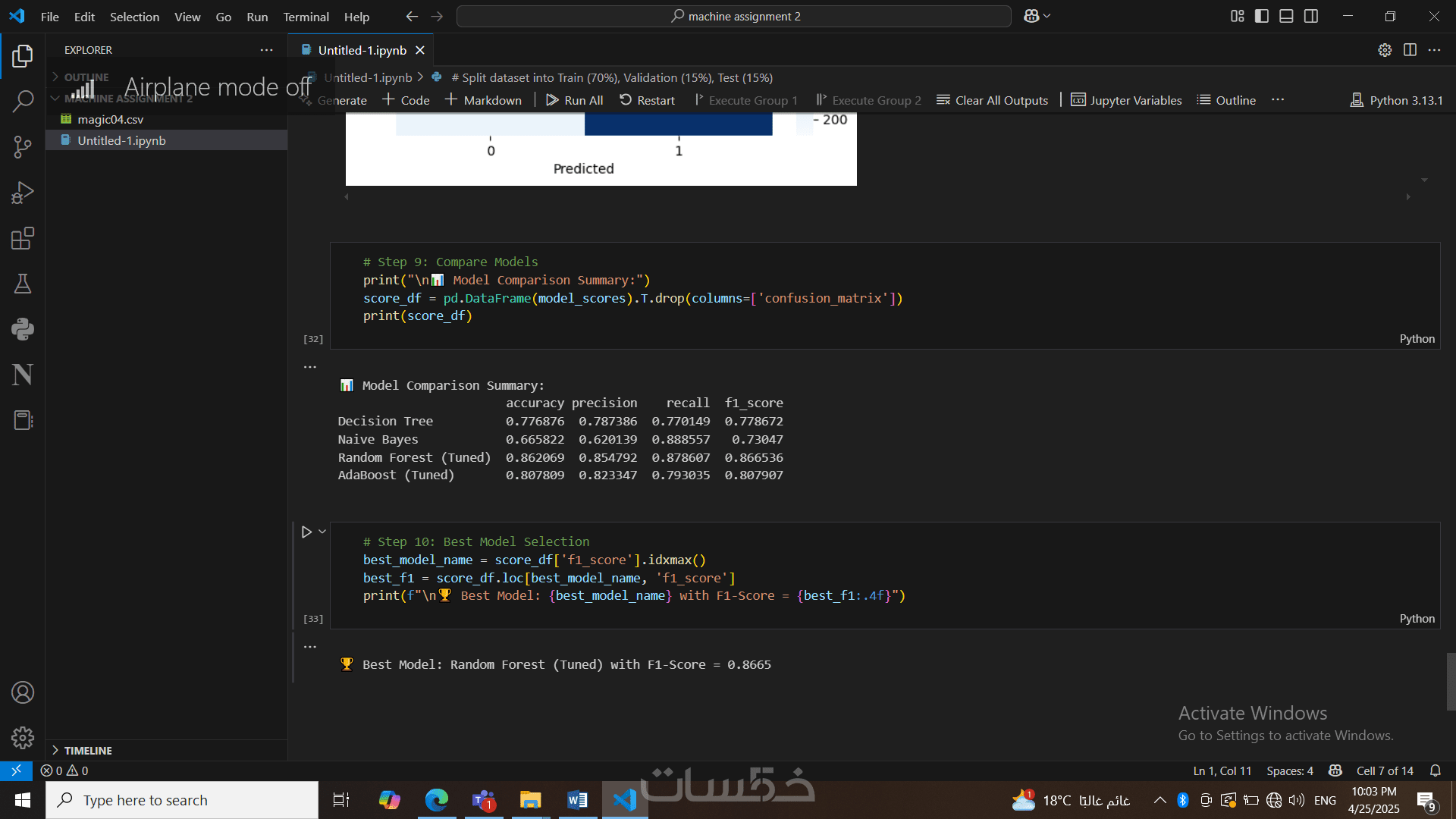
Task: Open the Terminal menu
Action: coord(306,17)
